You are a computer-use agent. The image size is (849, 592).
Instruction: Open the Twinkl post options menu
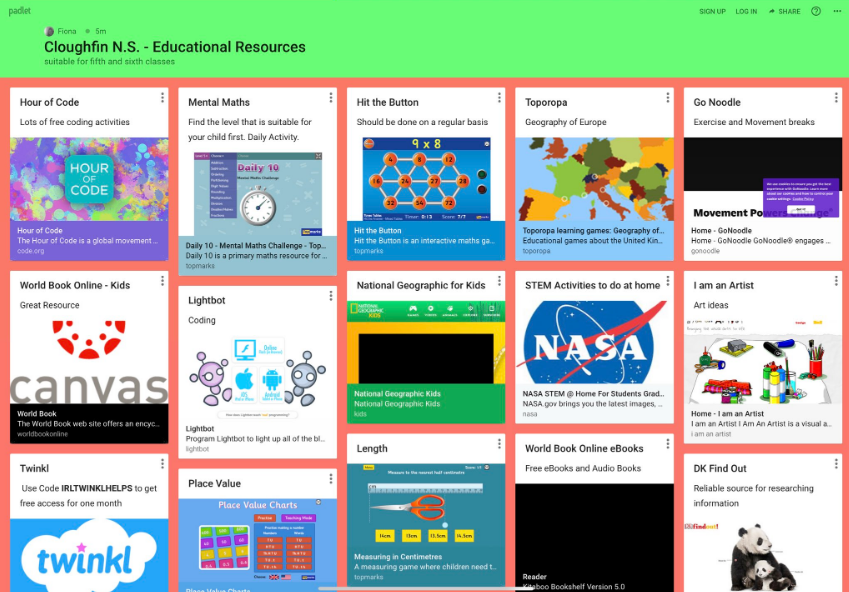(x=164, y=464)
